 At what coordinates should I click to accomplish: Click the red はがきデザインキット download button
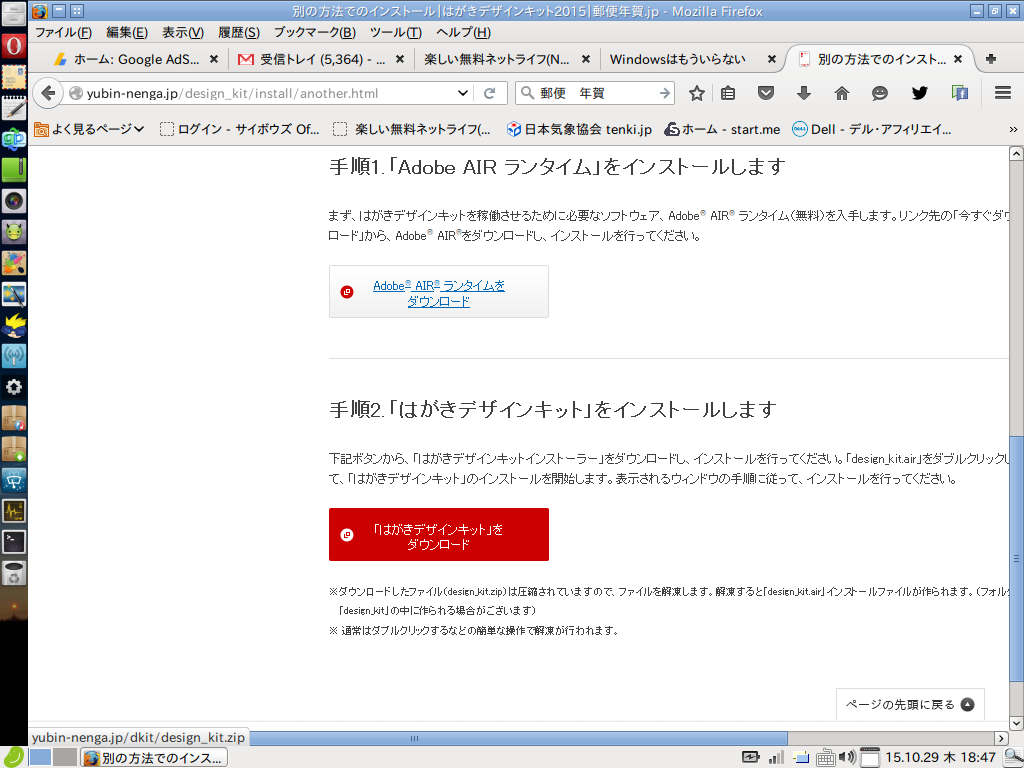point(439,534)
